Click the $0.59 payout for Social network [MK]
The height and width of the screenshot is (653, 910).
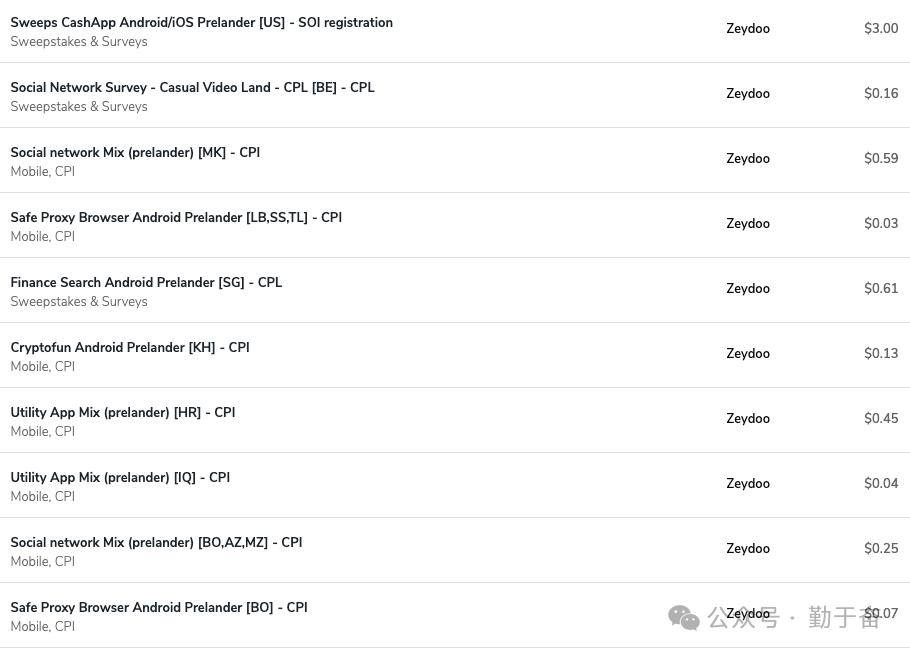[x=881, y=158]
